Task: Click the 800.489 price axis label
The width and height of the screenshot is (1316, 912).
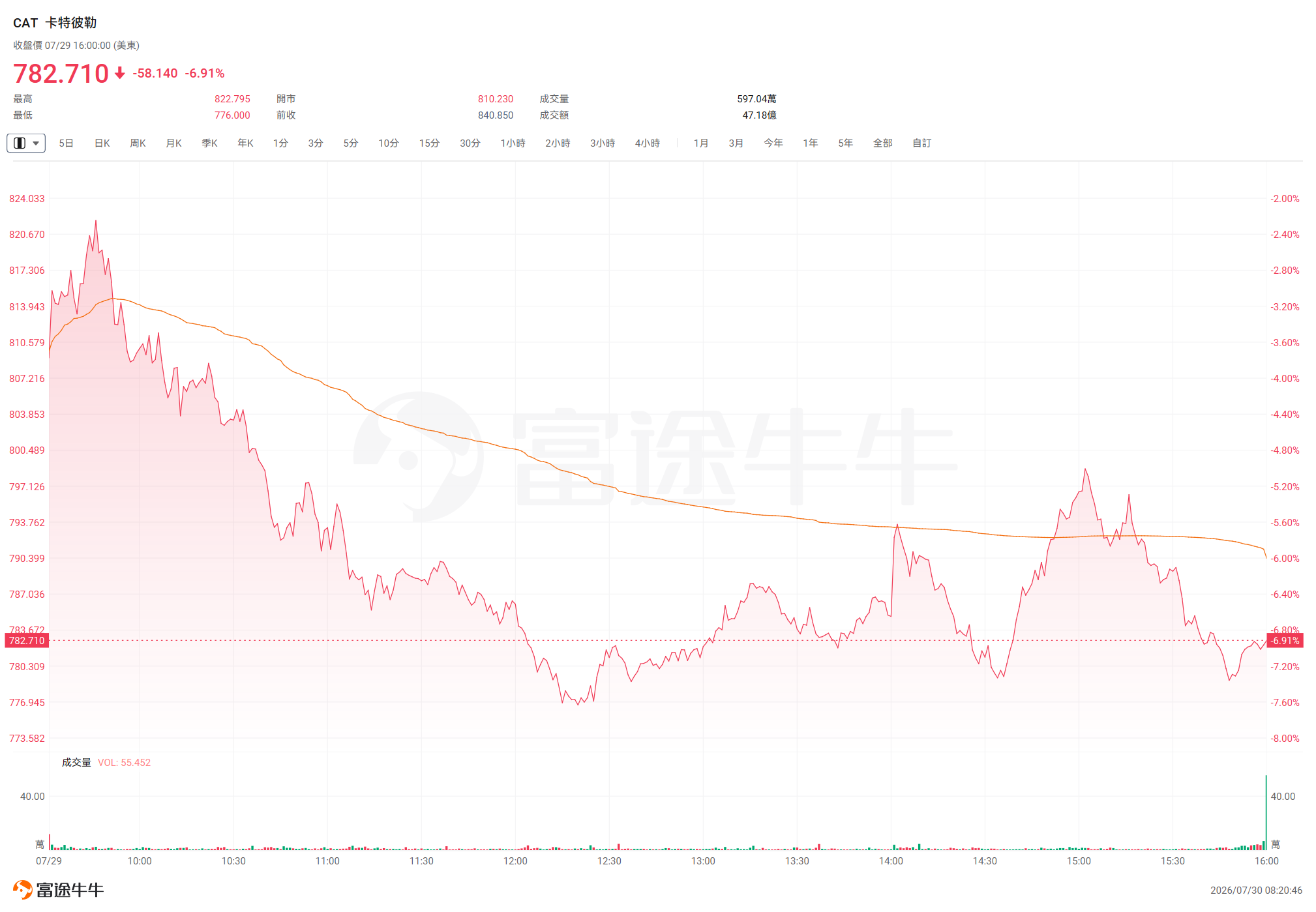Action: click(27, 450)
